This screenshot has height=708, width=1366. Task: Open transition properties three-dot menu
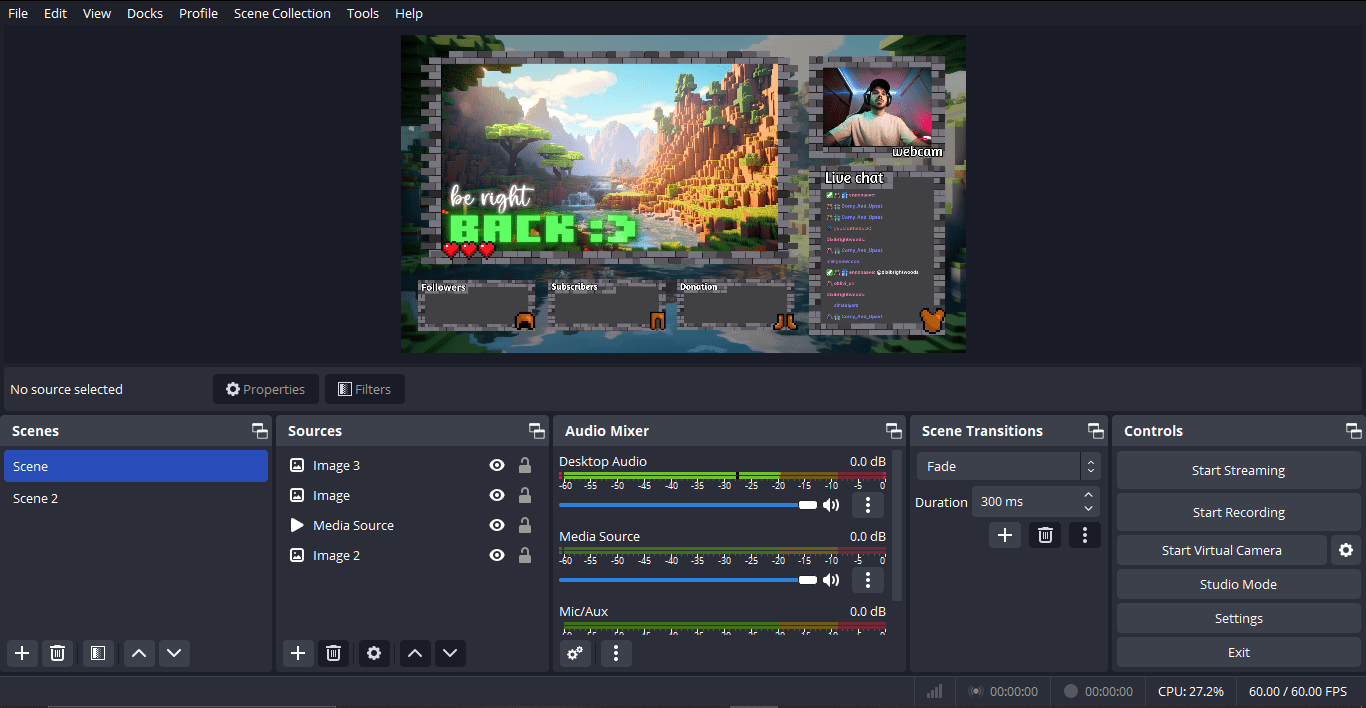(x=1085, y=535)
